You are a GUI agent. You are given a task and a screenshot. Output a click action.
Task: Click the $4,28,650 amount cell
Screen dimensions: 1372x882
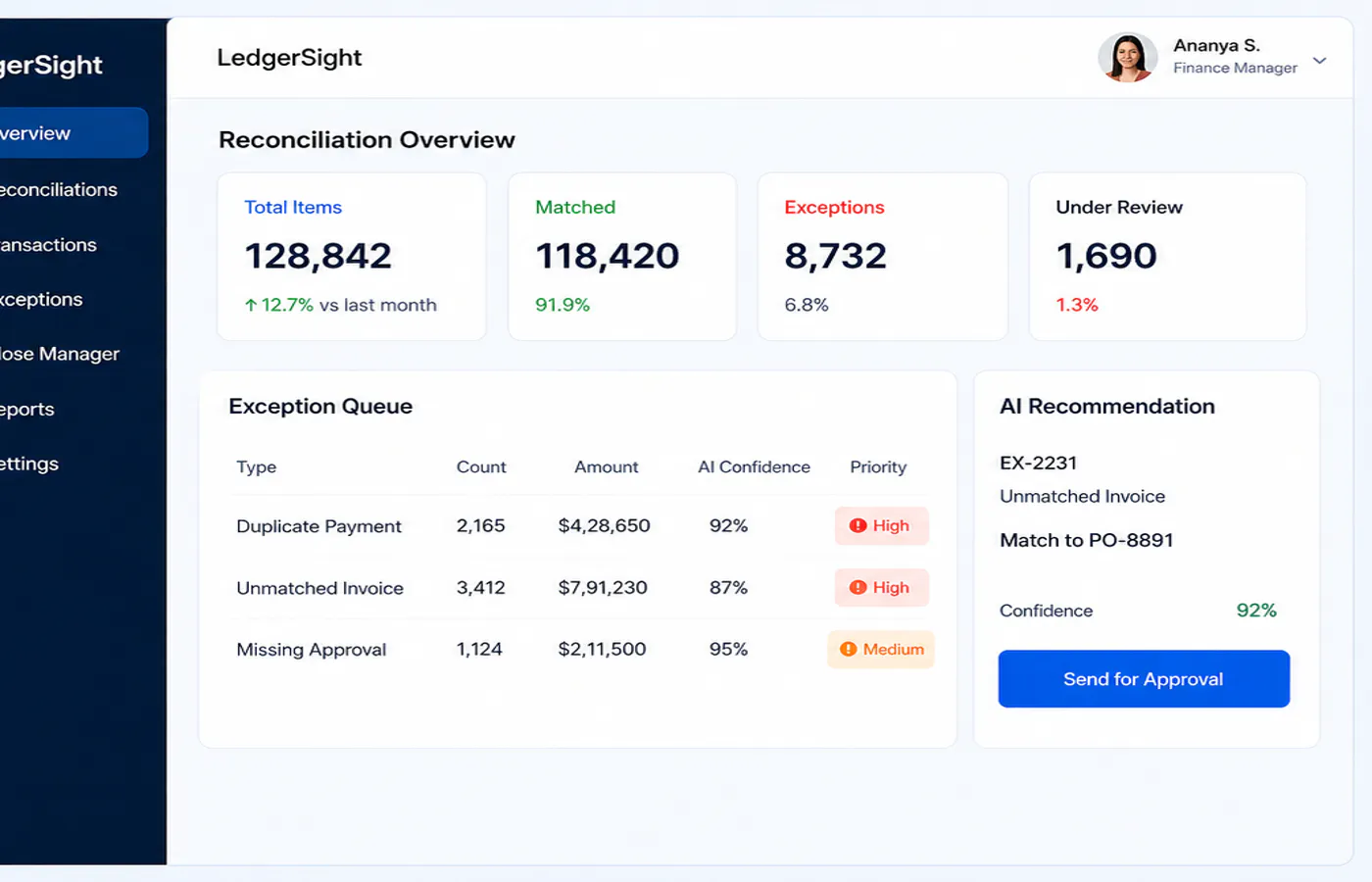(604, 525)
